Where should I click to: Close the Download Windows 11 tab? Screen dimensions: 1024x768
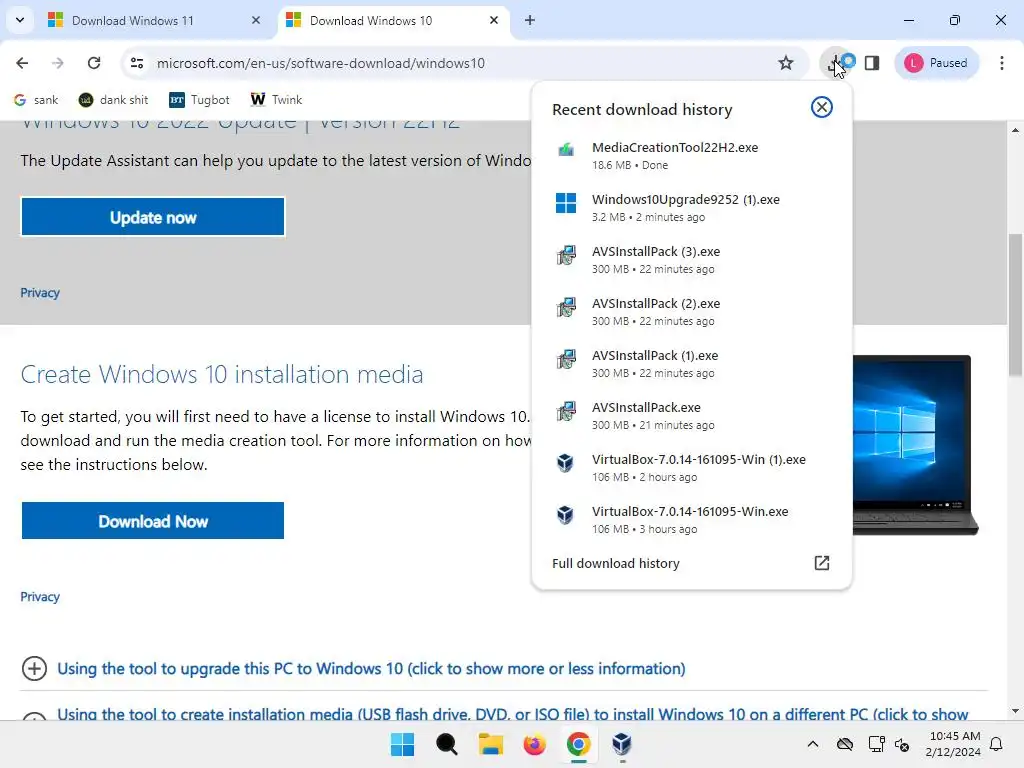tap(256, 20)
